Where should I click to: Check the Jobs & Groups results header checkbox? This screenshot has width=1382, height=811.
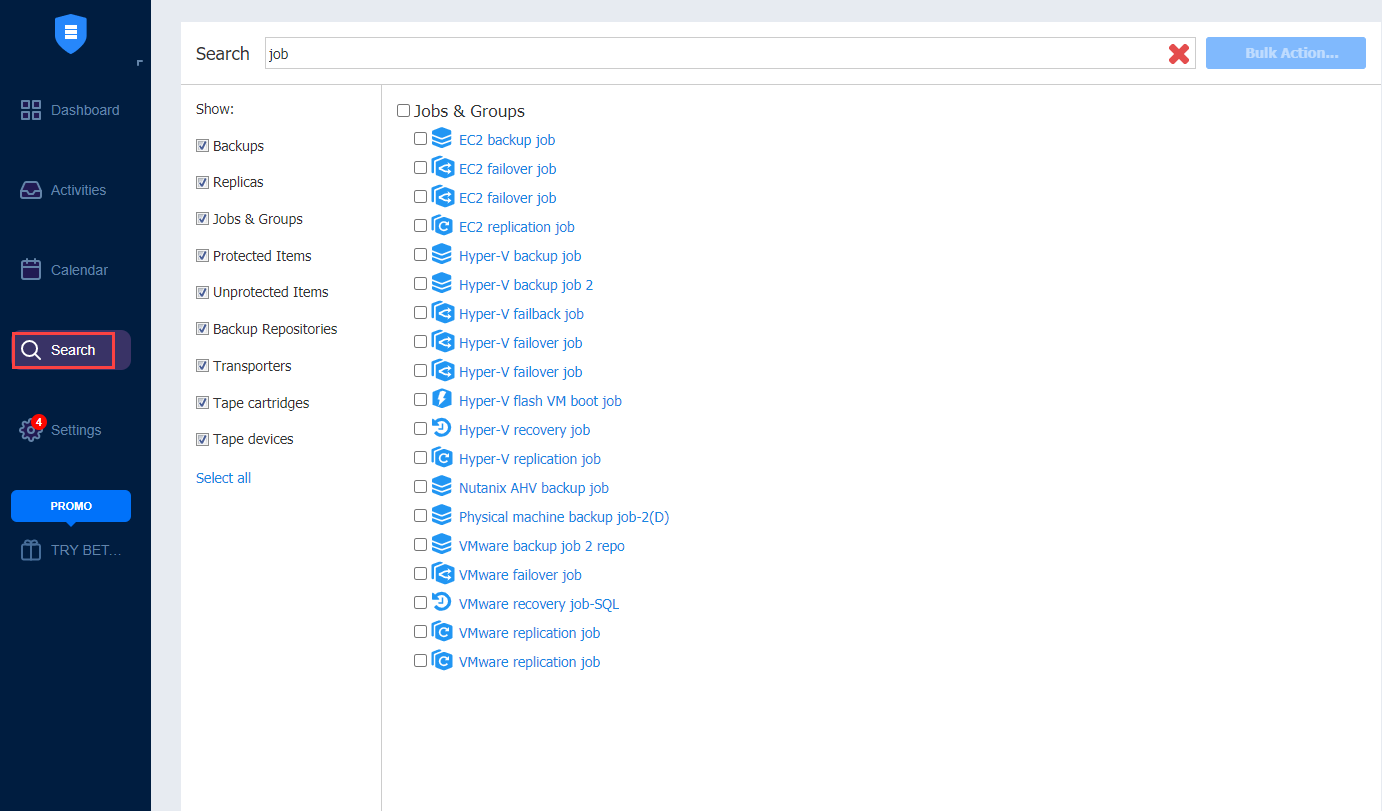pyautogui.click(x=404, y=111)
